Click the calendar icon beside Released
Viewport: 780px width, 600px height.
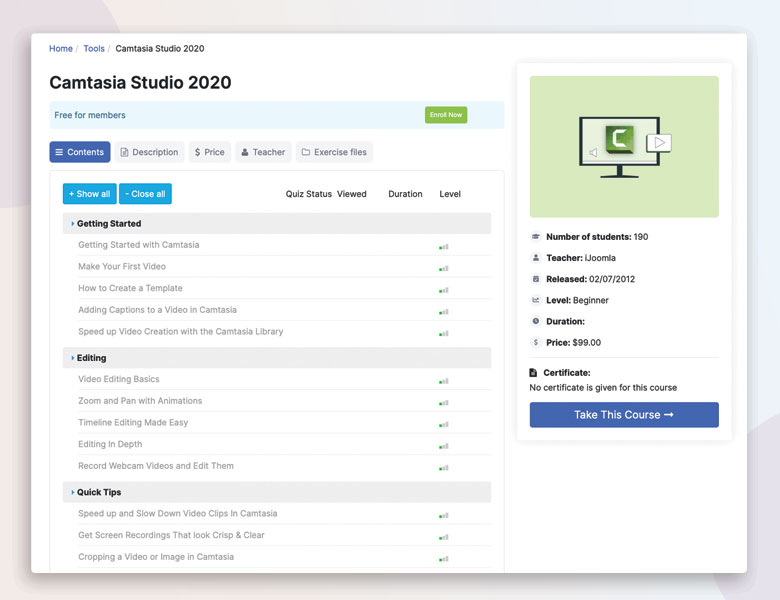click(x=536, y=279)
